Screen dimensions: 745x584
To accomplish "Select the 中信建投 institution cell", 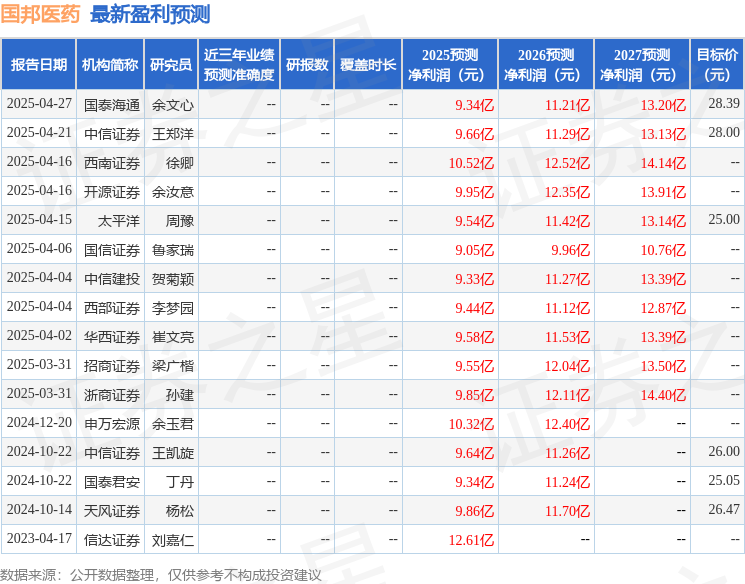I will [112, 279].
